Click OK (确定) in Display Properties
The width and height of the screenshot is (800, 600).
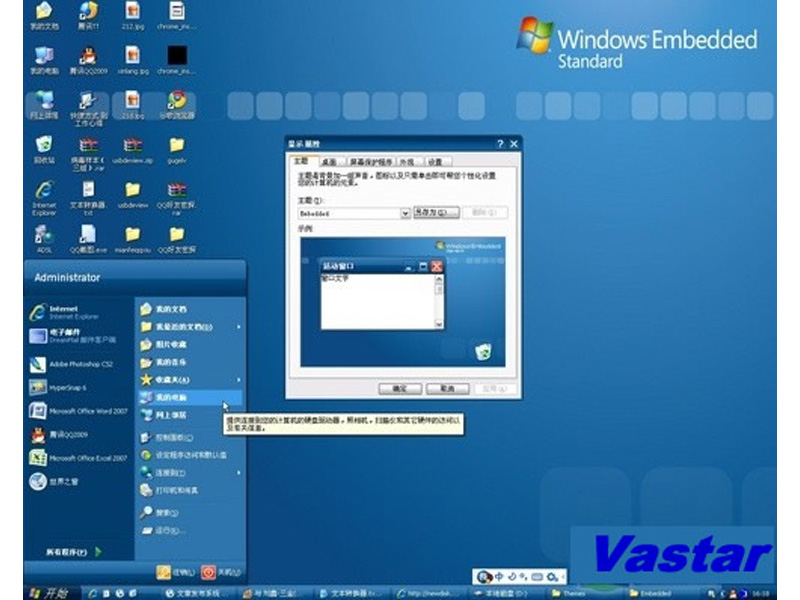(400, 389)
